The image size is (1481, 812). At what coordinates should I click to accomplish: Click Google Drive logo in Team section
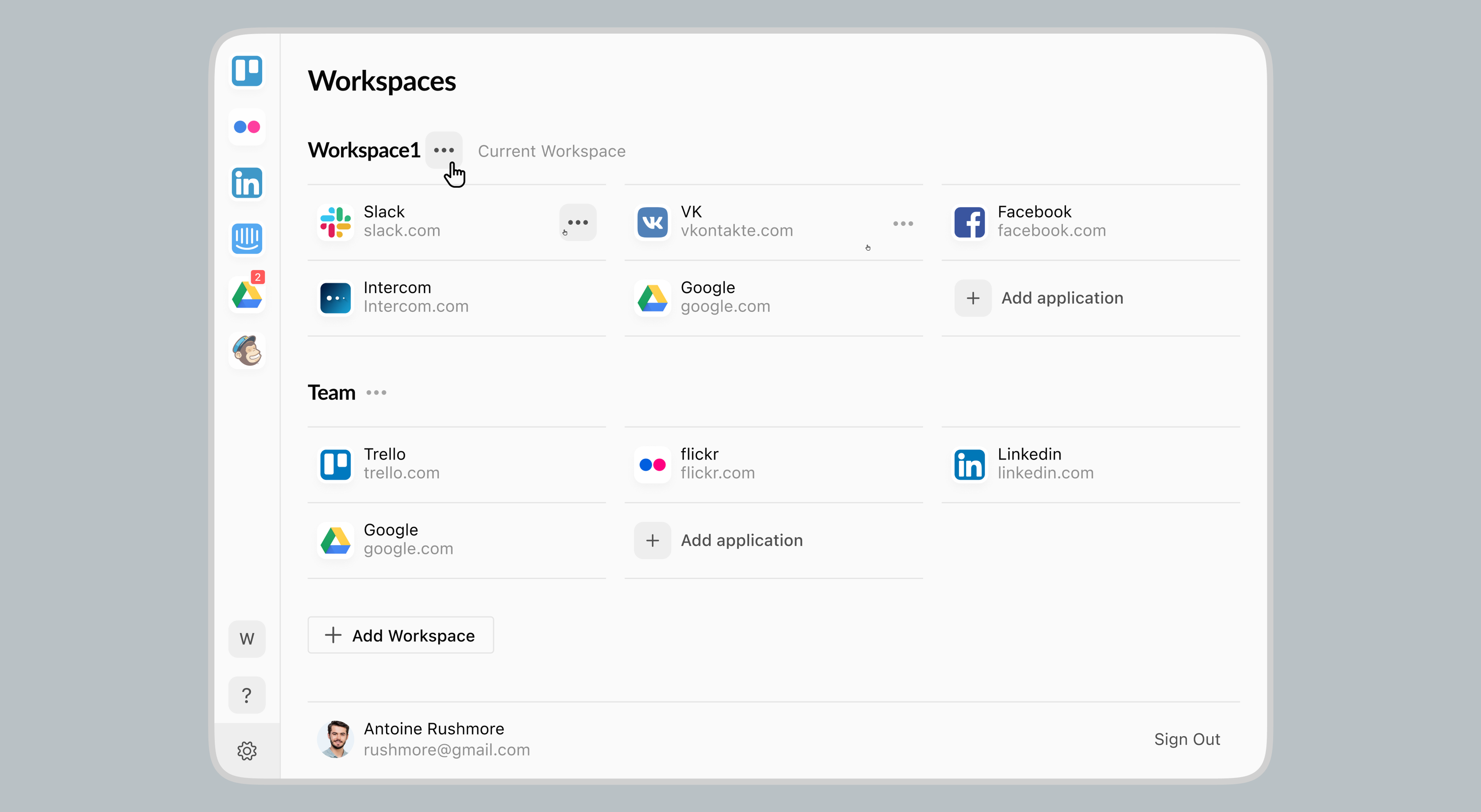pos(335,541)
